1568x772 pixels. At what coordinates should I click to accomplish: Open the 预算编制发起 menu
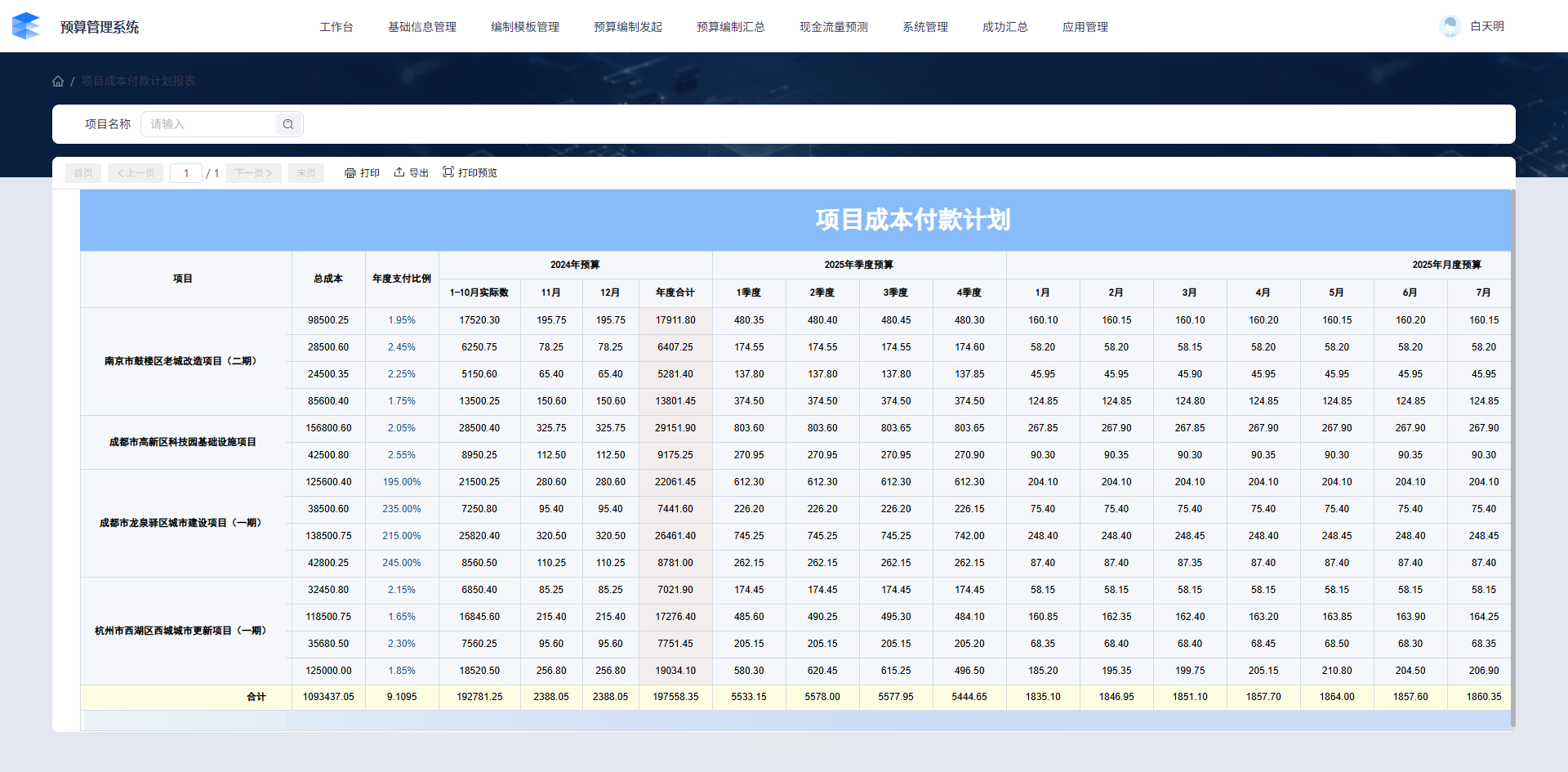(x=628, y=27)
